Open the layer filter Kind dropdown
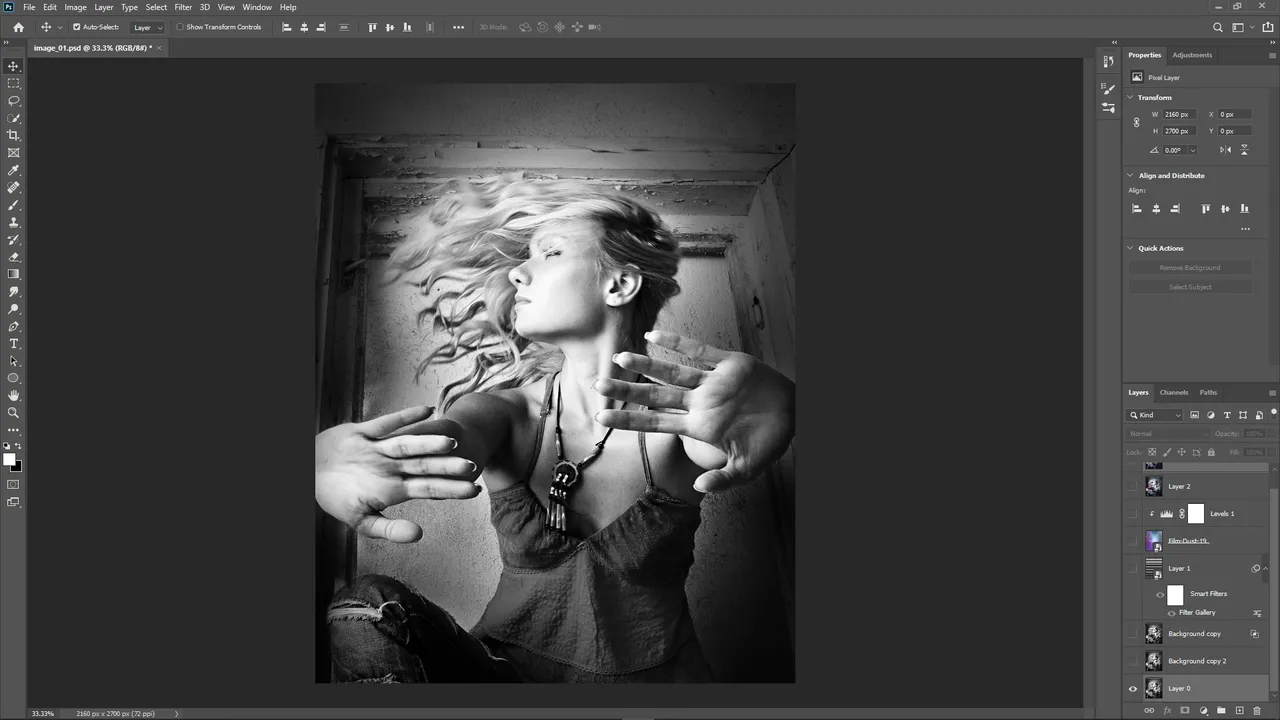 pyautogui.click(x=1156, y=415)
